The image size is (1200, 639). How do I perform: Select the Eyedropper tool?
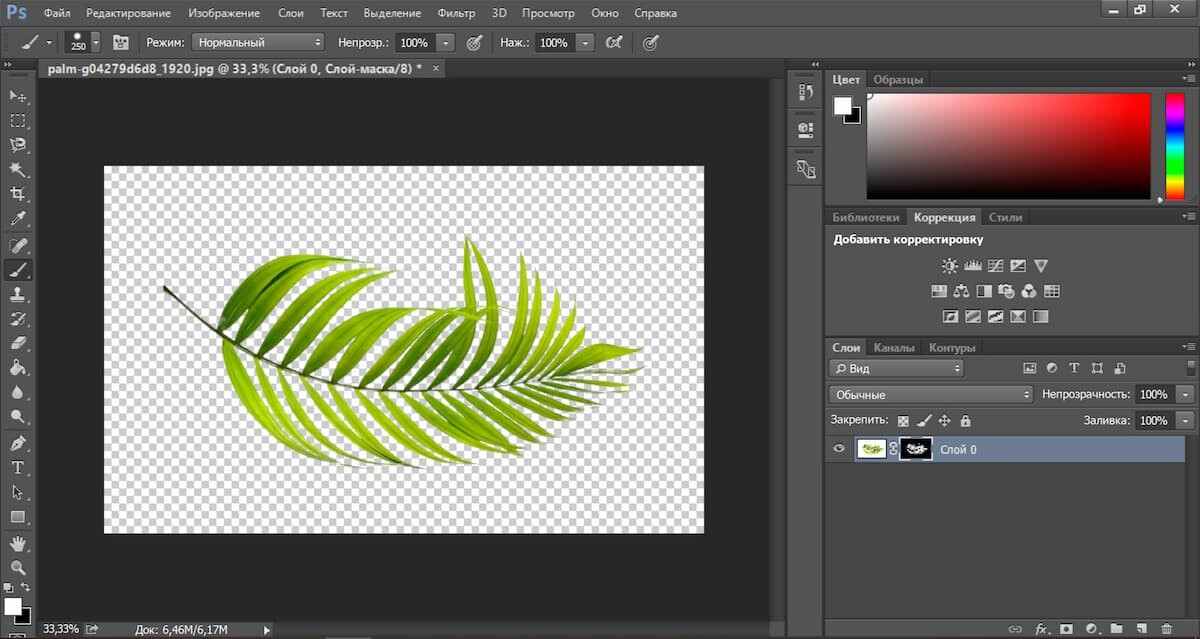[x=17, y=219]
